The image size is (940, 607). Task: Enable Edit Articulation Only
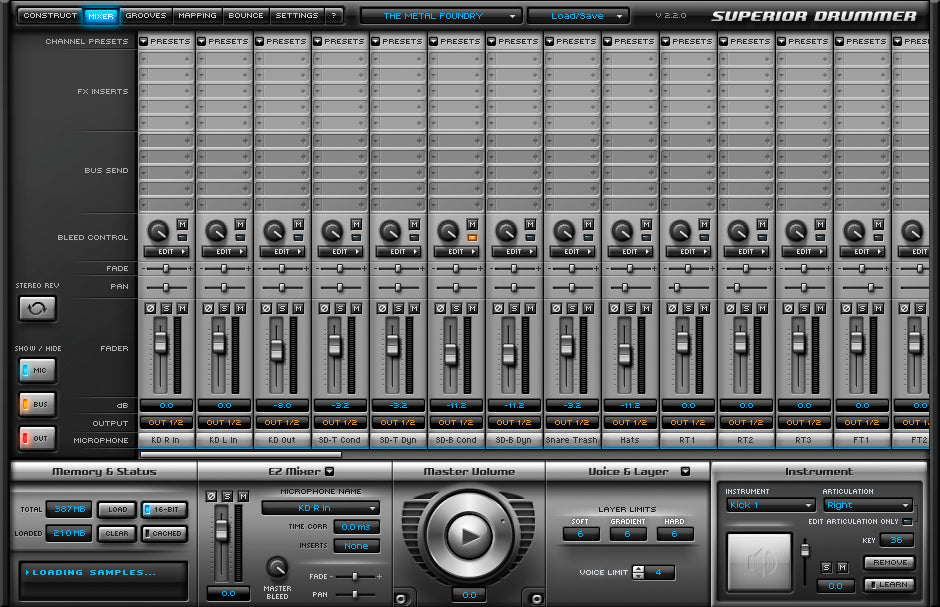click(907, 522)
